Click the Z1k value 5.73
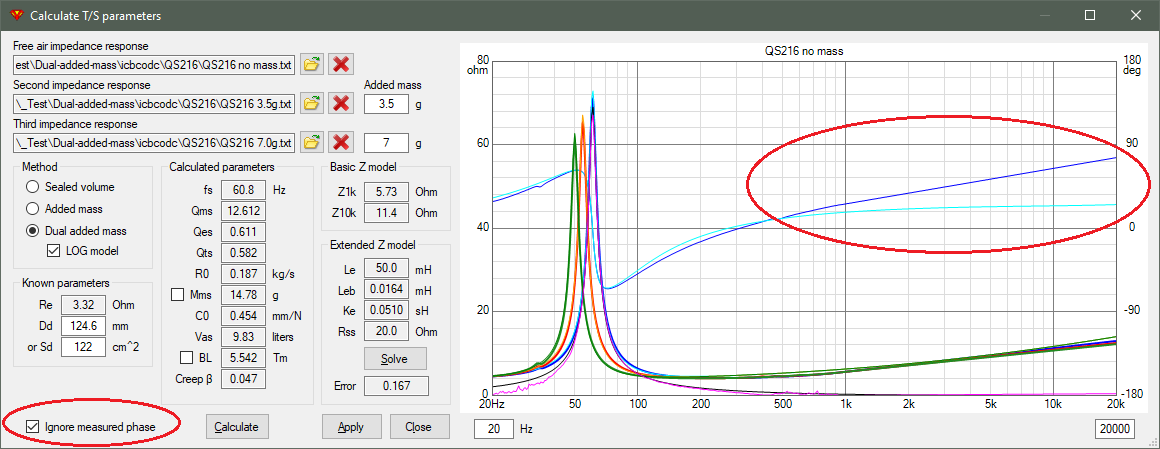This screenshot has width=1160, height=449. pos(388,192)
